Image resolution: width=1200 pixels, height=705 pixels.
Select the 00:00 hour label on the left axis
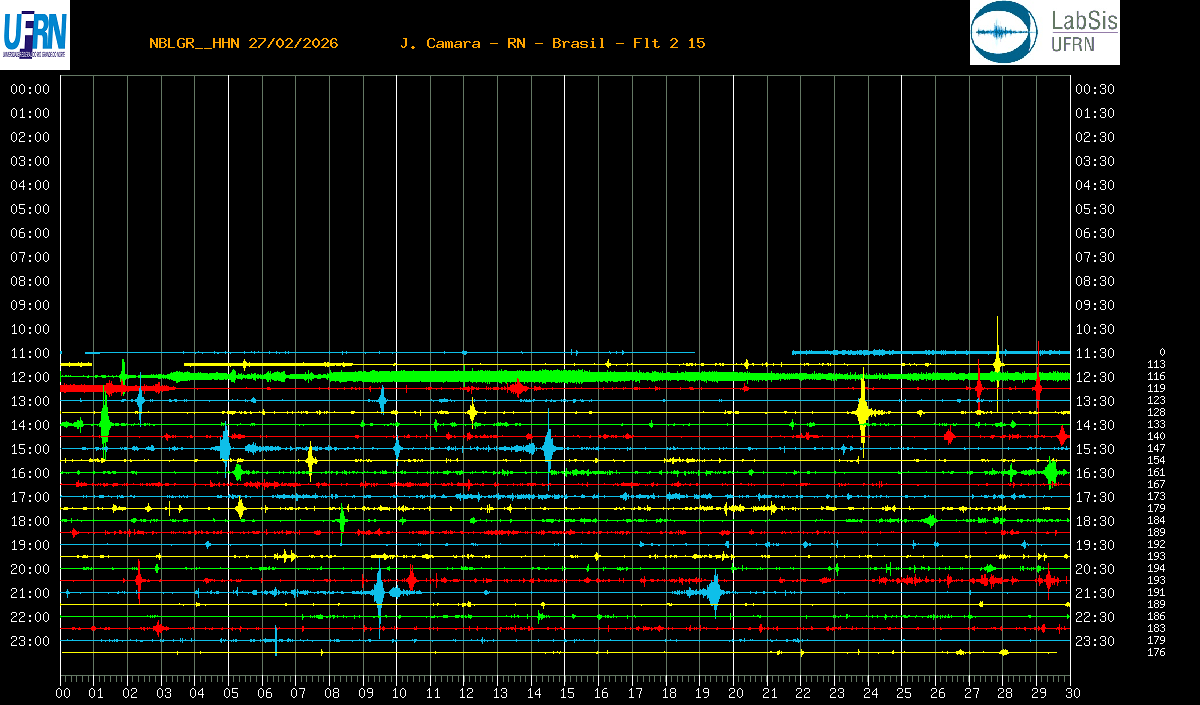click(30, 89)
